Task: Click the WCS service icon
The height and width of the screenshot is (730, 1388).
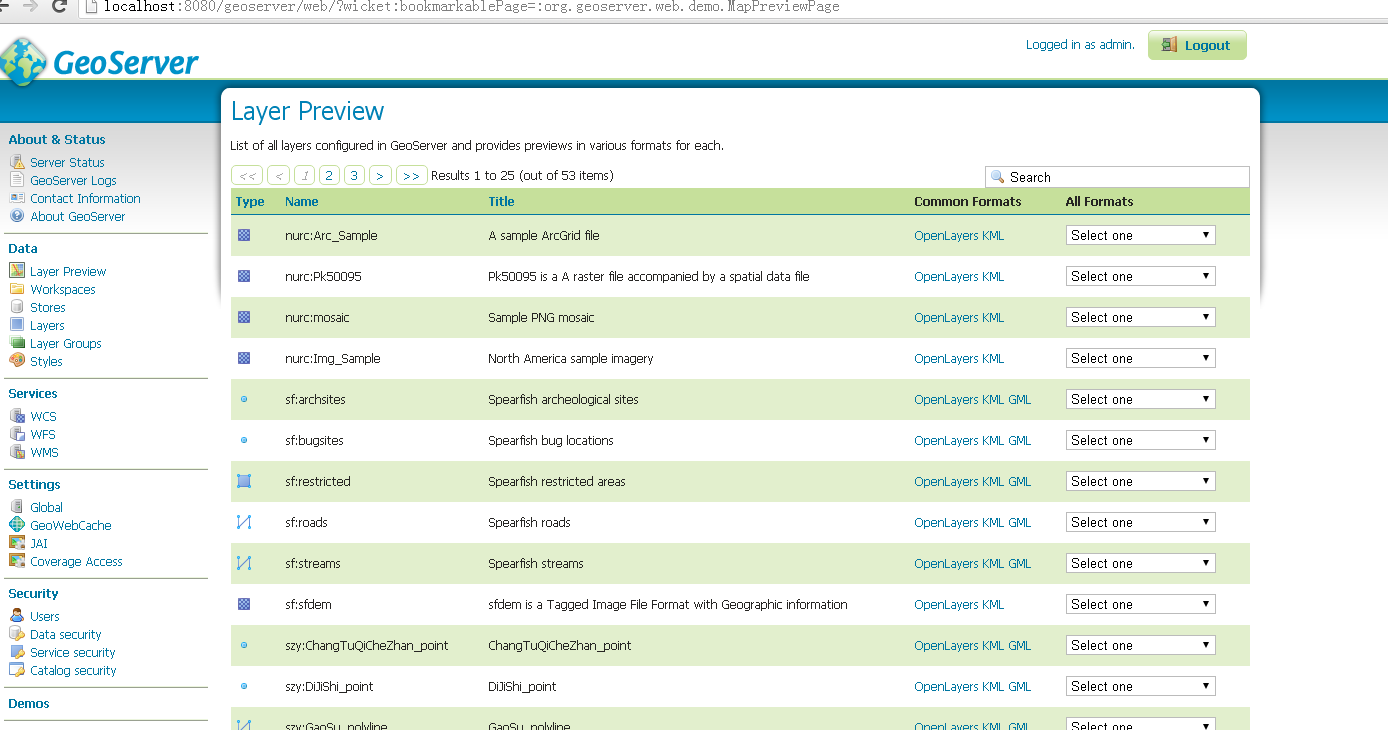Action: (17, 416)
